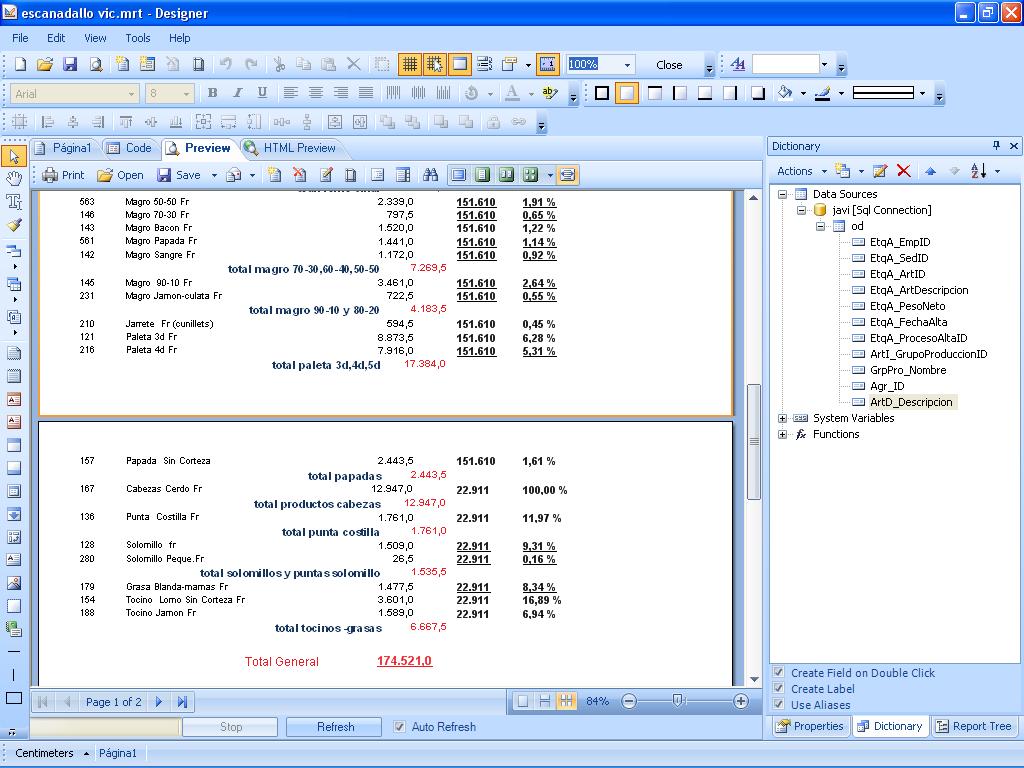Click the Delete red X in Dictionary
Image resolution: width=1024 pixels, height=768 pixels.
904,171
